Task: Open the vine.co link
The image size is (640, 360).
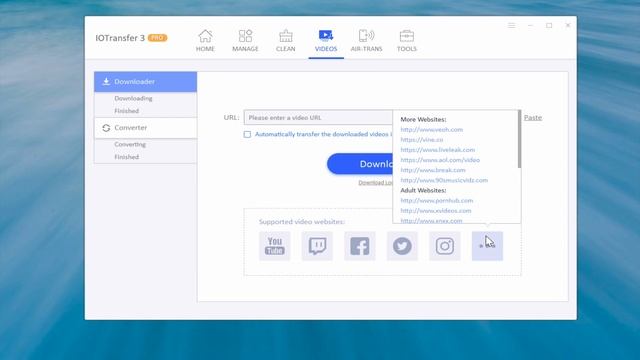Action: (422, 140)
